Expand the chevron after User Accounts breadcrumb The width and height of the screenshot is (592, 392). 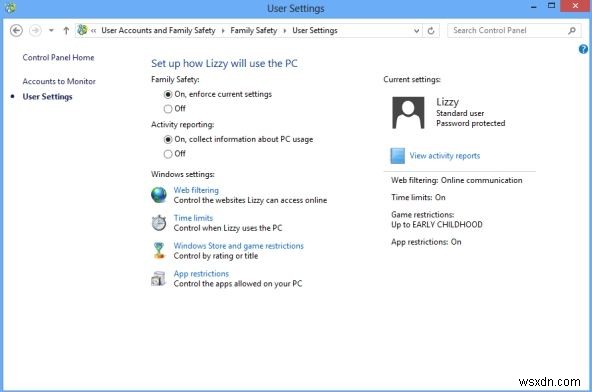[223, 31]
